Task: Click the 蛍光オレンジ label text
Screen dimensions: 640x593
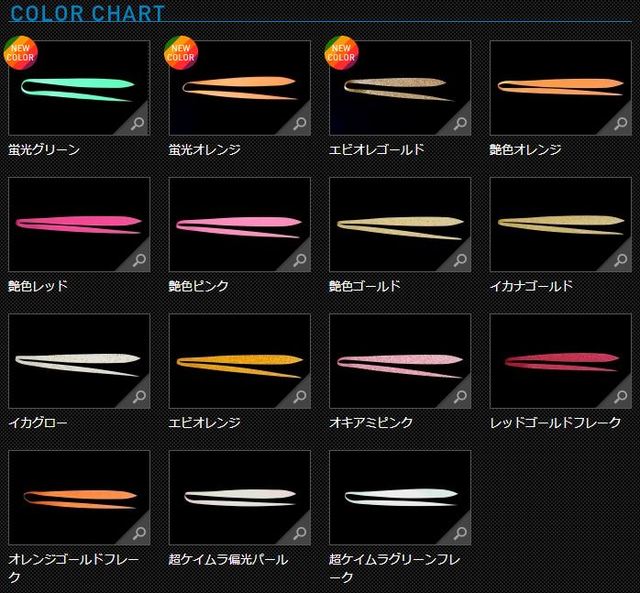Action: [204, 150]
